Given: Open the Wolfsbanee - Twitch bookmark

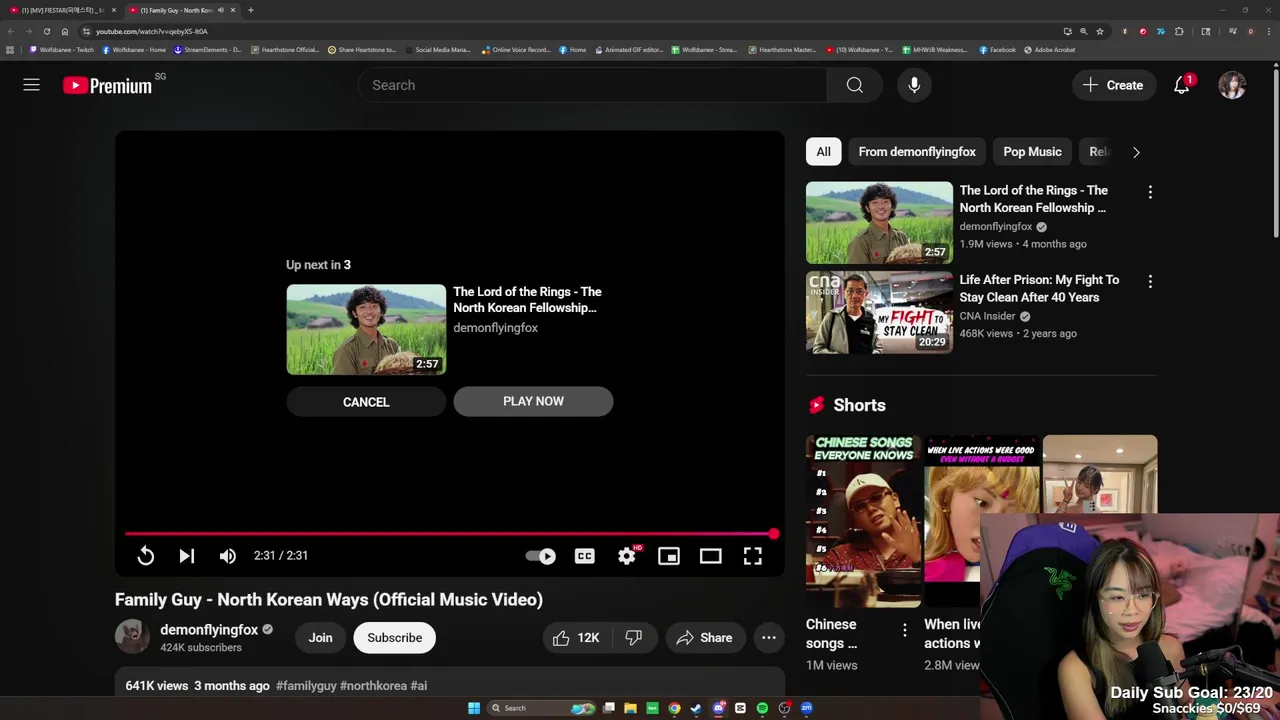Looking at the screenshot, I should click(61, 49).
